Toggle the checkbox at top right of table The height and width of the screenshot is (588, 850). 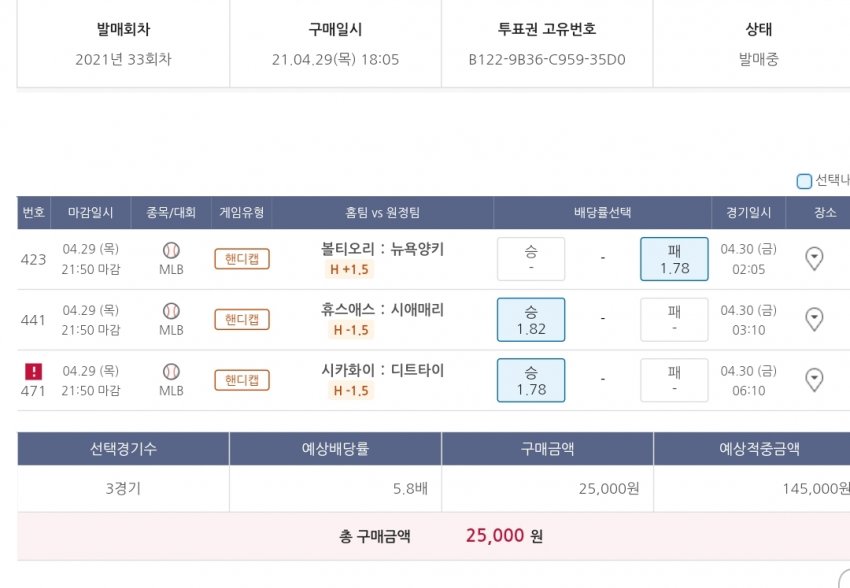[804, 181]
